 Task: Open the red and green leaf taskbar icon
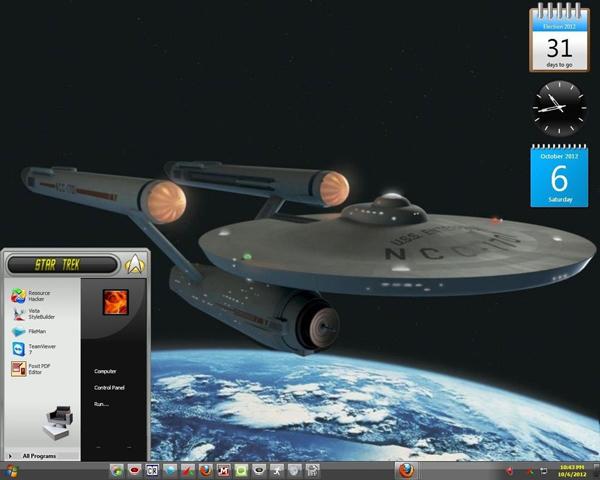point(188,470)
